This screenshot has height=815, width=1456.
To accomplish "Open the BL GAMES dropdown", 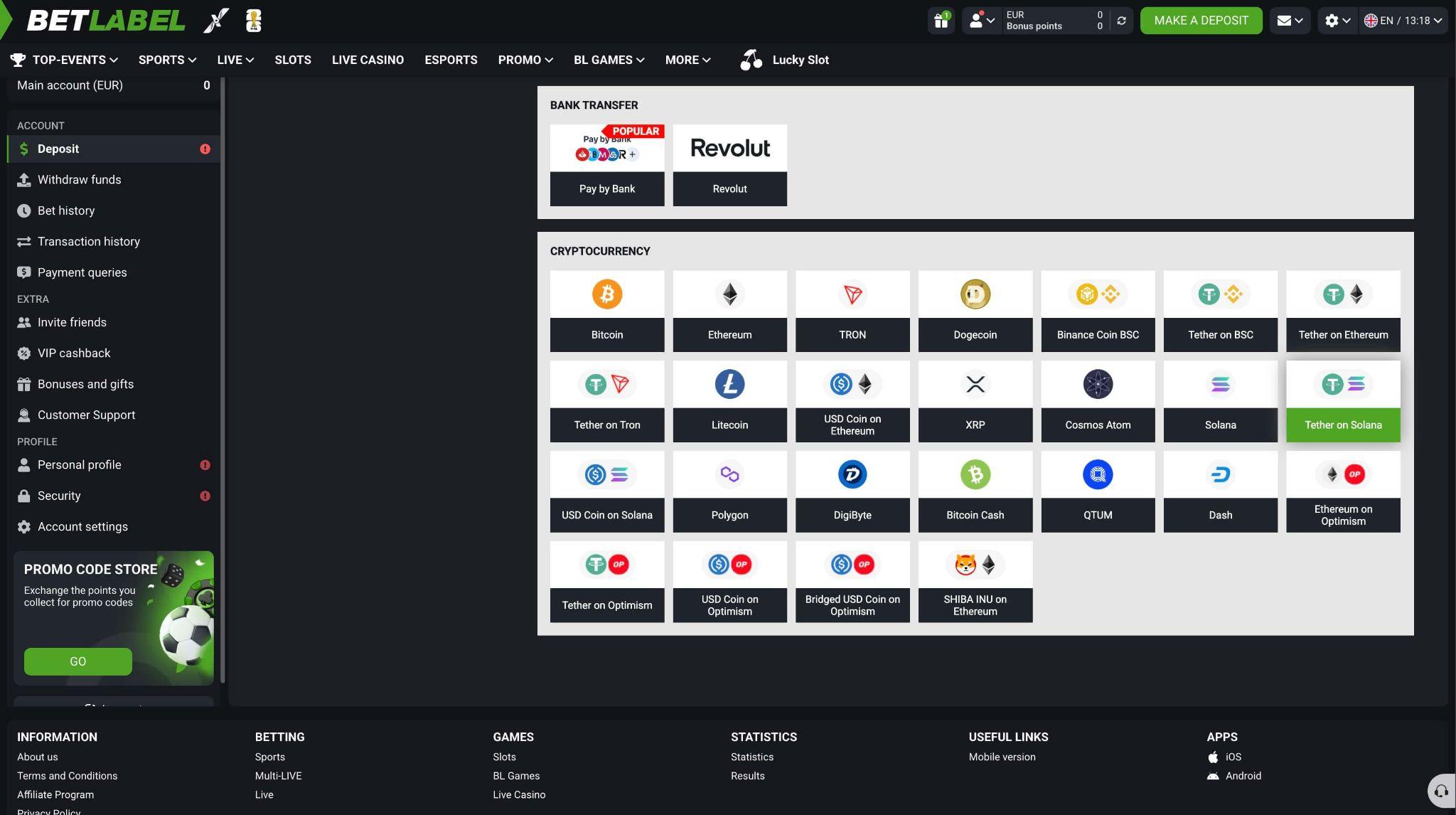I will click(609, 60).
